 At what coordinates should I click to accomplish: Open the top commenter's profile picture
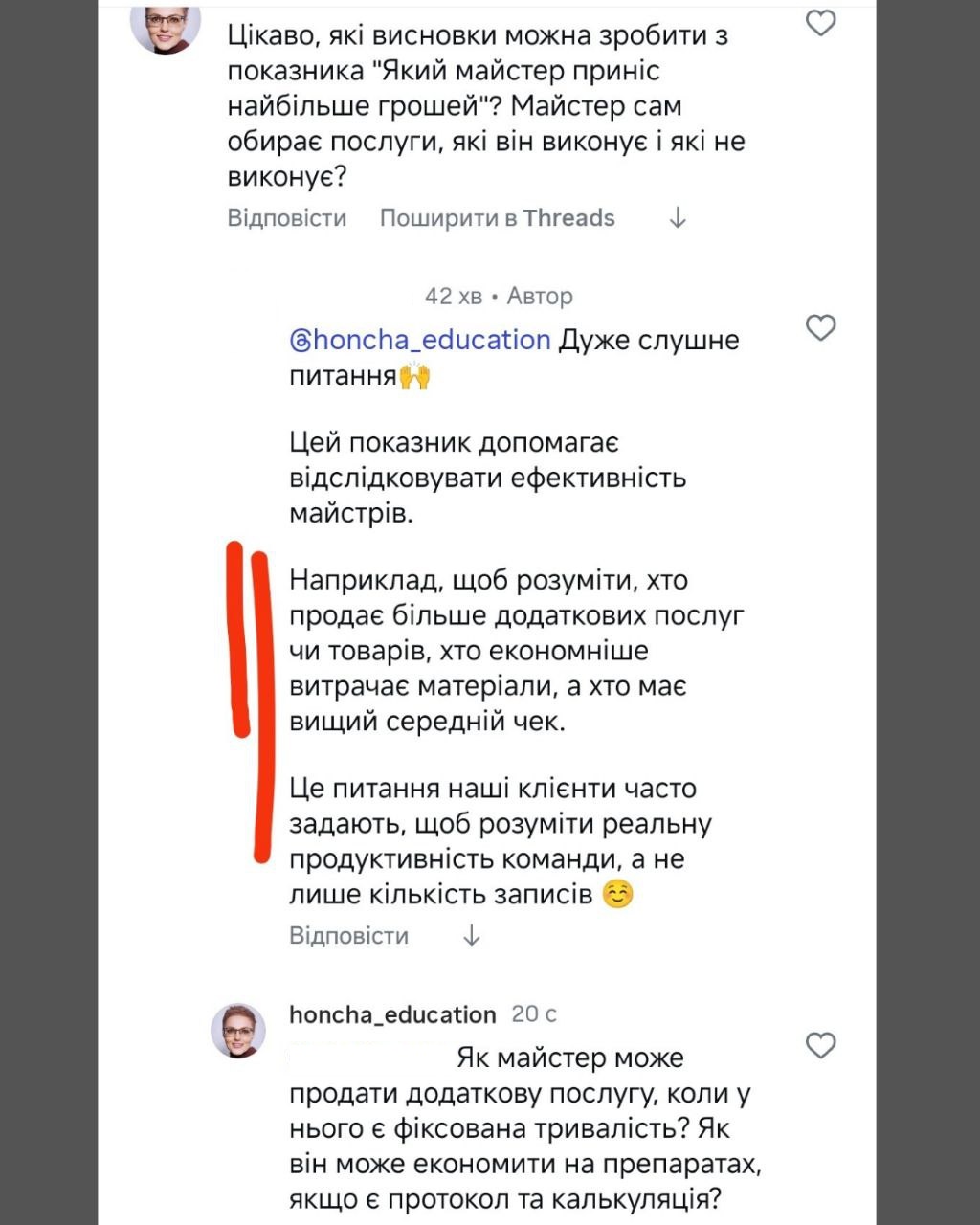165,27
